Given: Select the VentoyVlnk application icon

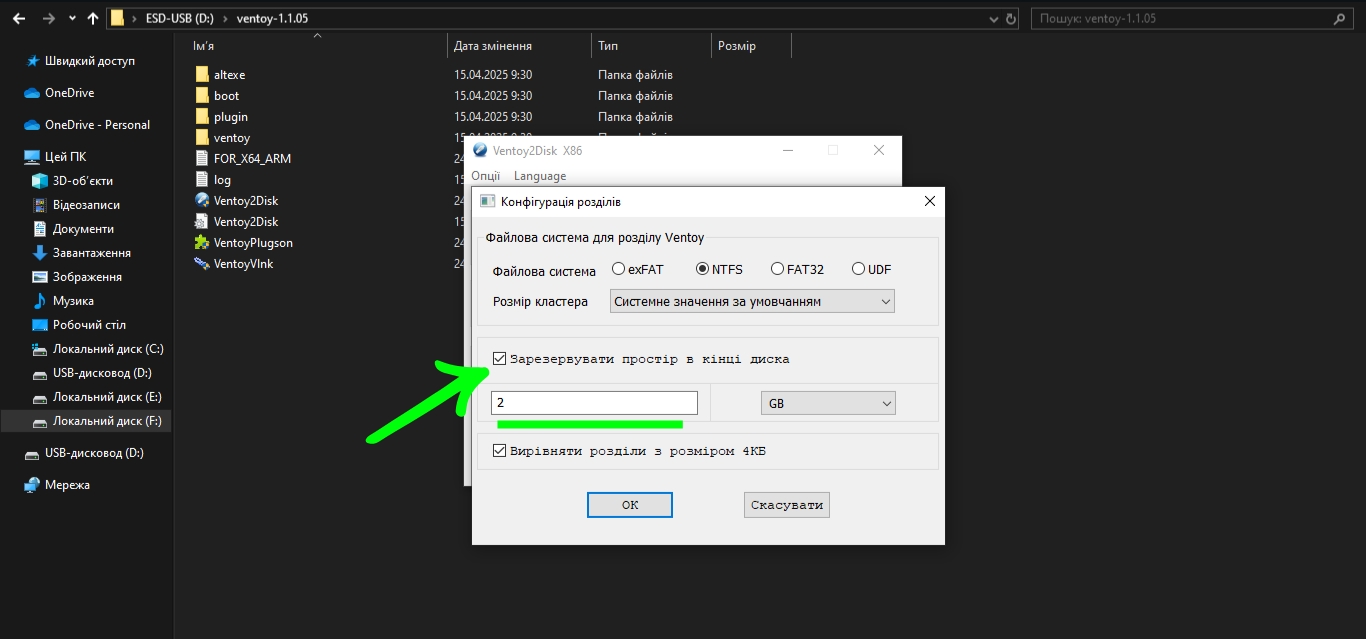Looking at the screenshot, I should pos(203,264).
